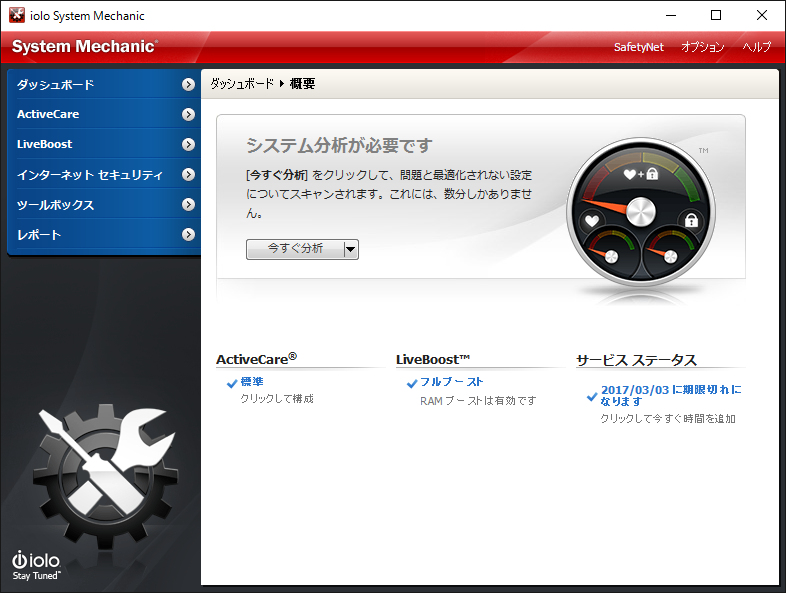Viewport: 786px width, 593px height.
Task: Open オプション in the header
Action: pyautogui.click(x=703, y=47)
